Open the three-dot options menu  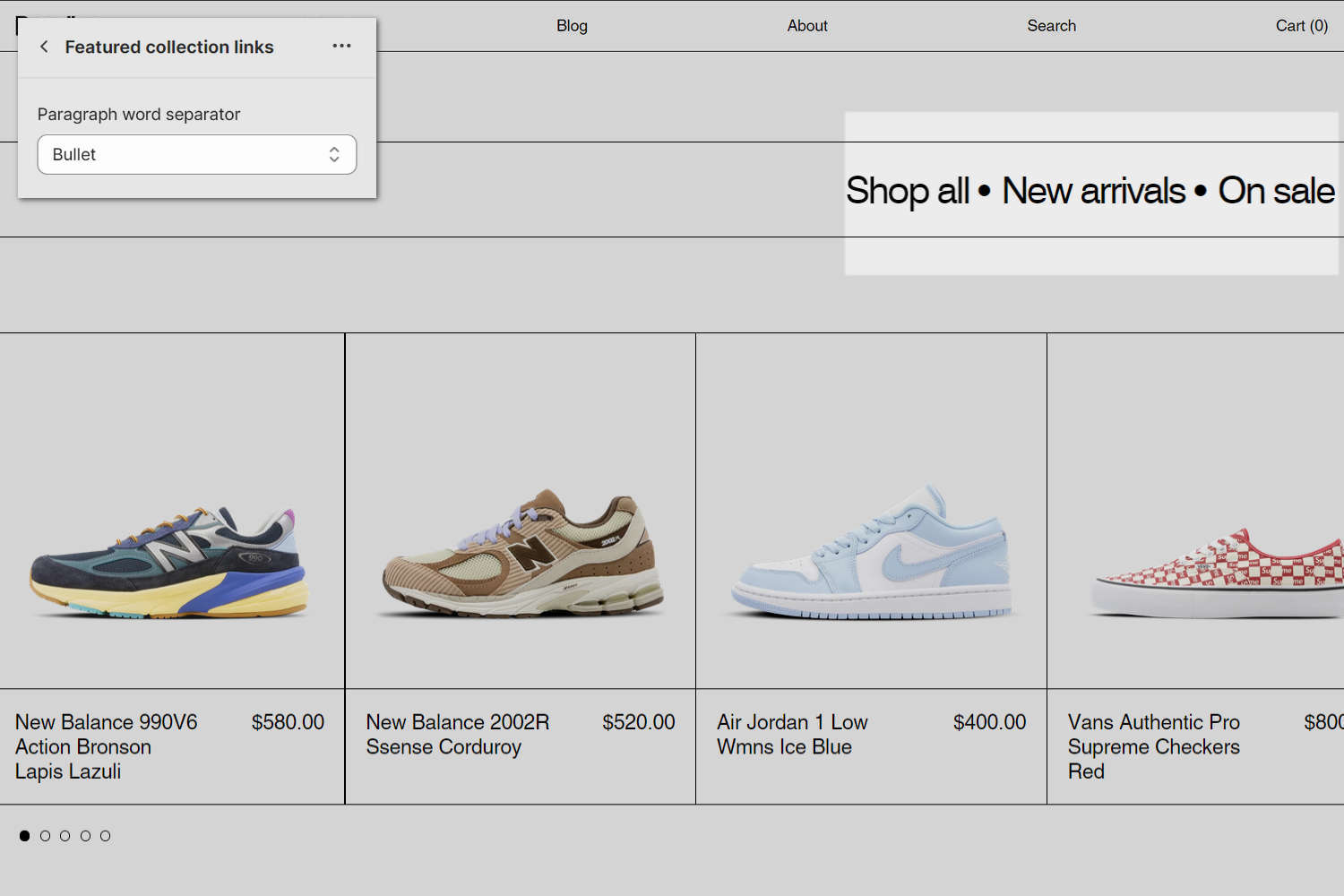(341, 46)
